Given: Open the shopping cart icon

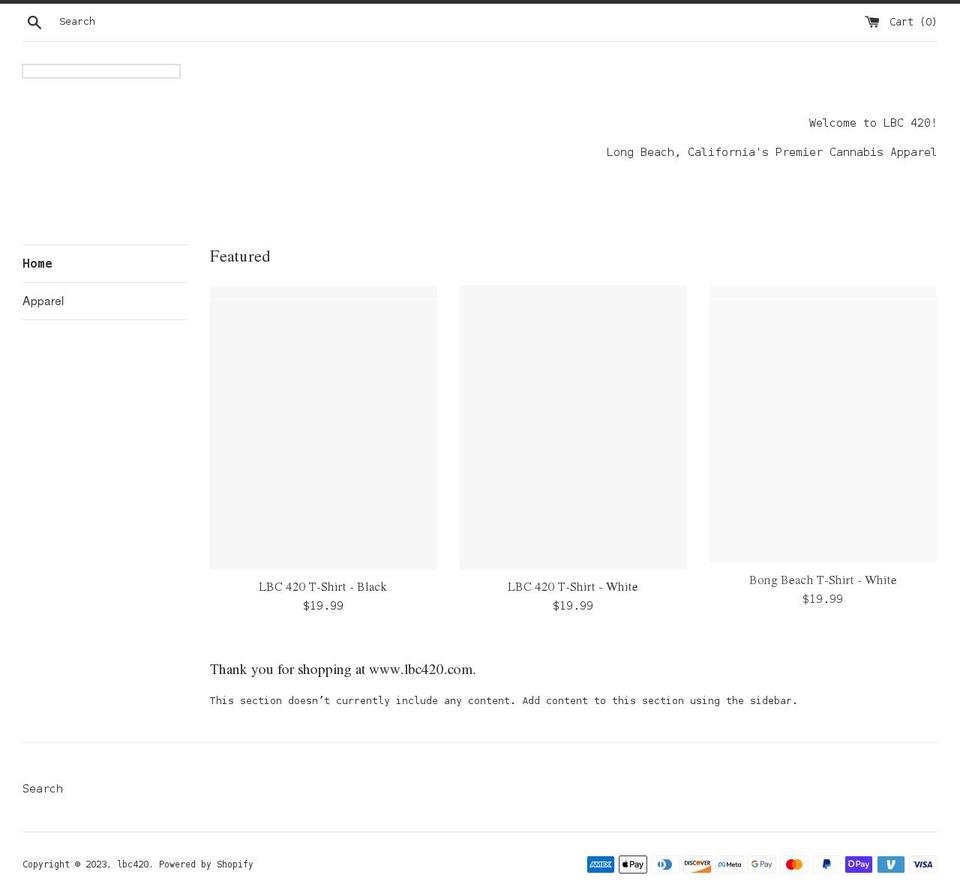Looking at the screenshot, I should [872, 21].
